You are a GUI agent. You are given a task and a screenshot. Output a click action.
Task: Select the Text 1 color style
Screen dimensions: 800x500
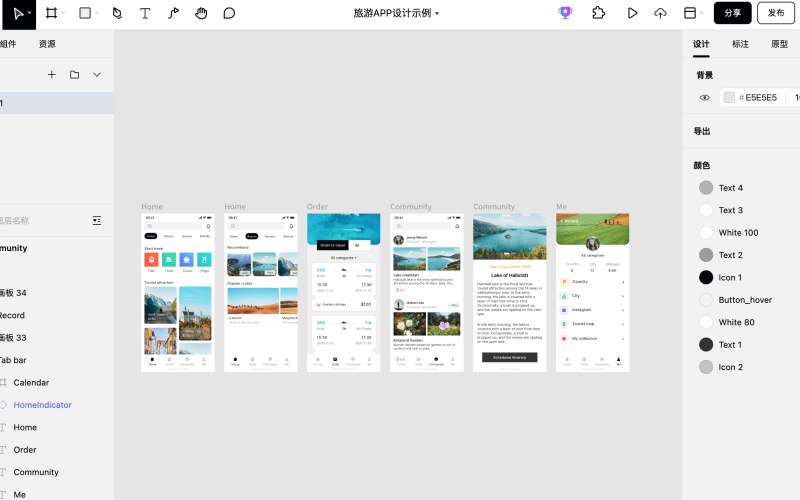pyautogui.click(x=730, y=344)
